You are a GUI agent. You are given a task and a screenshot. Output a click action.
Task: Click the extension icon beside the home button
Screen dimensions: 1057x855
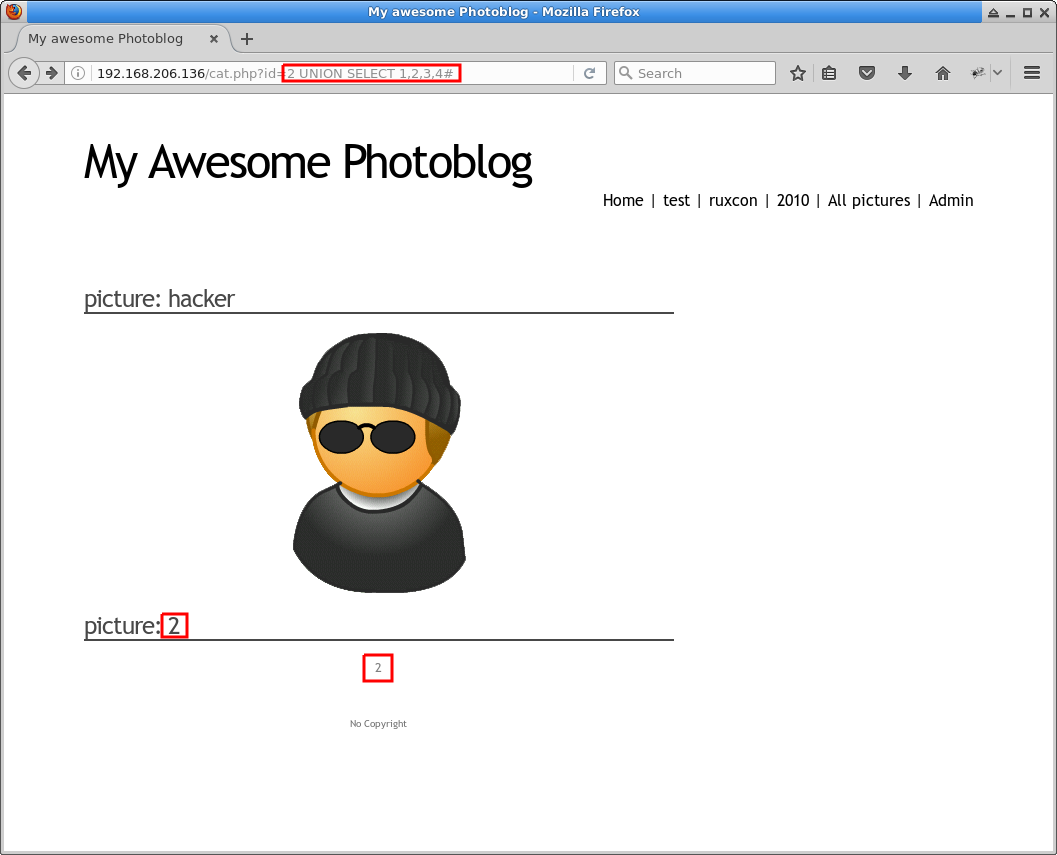pyautogui.click(x=977, y=73)
